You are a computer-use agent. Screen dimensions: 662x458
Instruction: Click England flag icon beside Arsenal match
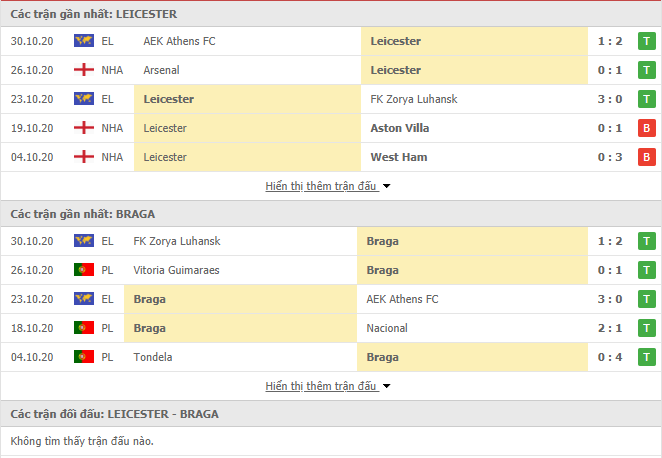point(84,70)
